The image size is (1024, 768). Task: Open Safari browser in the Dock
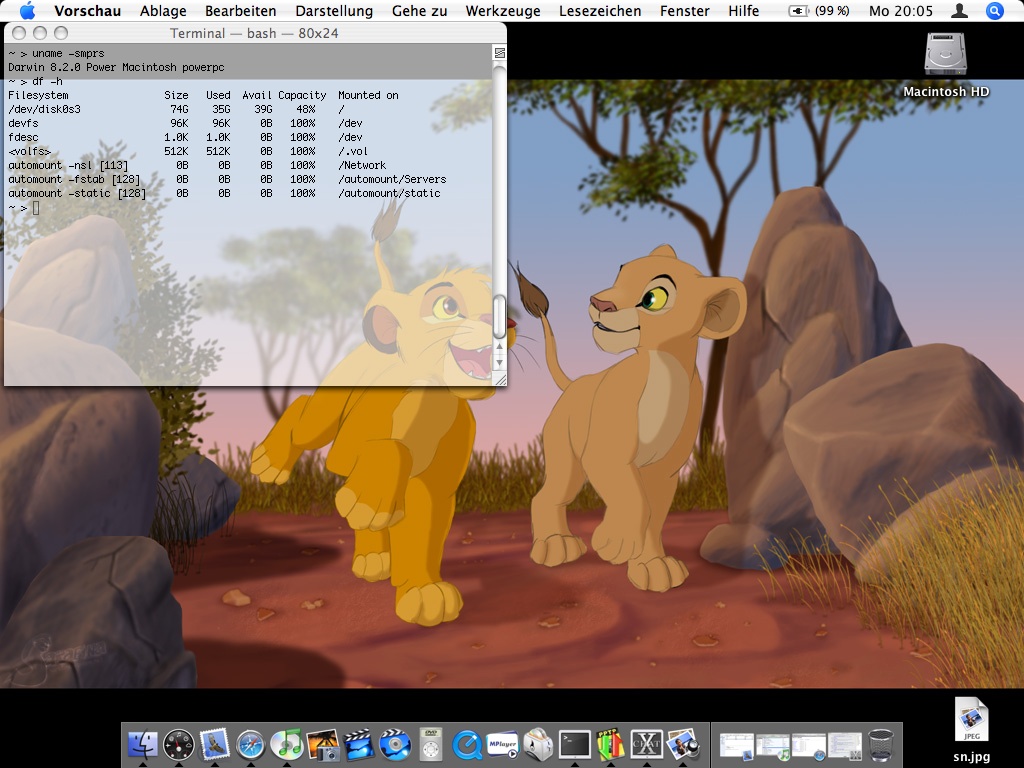tap(250, 744)
